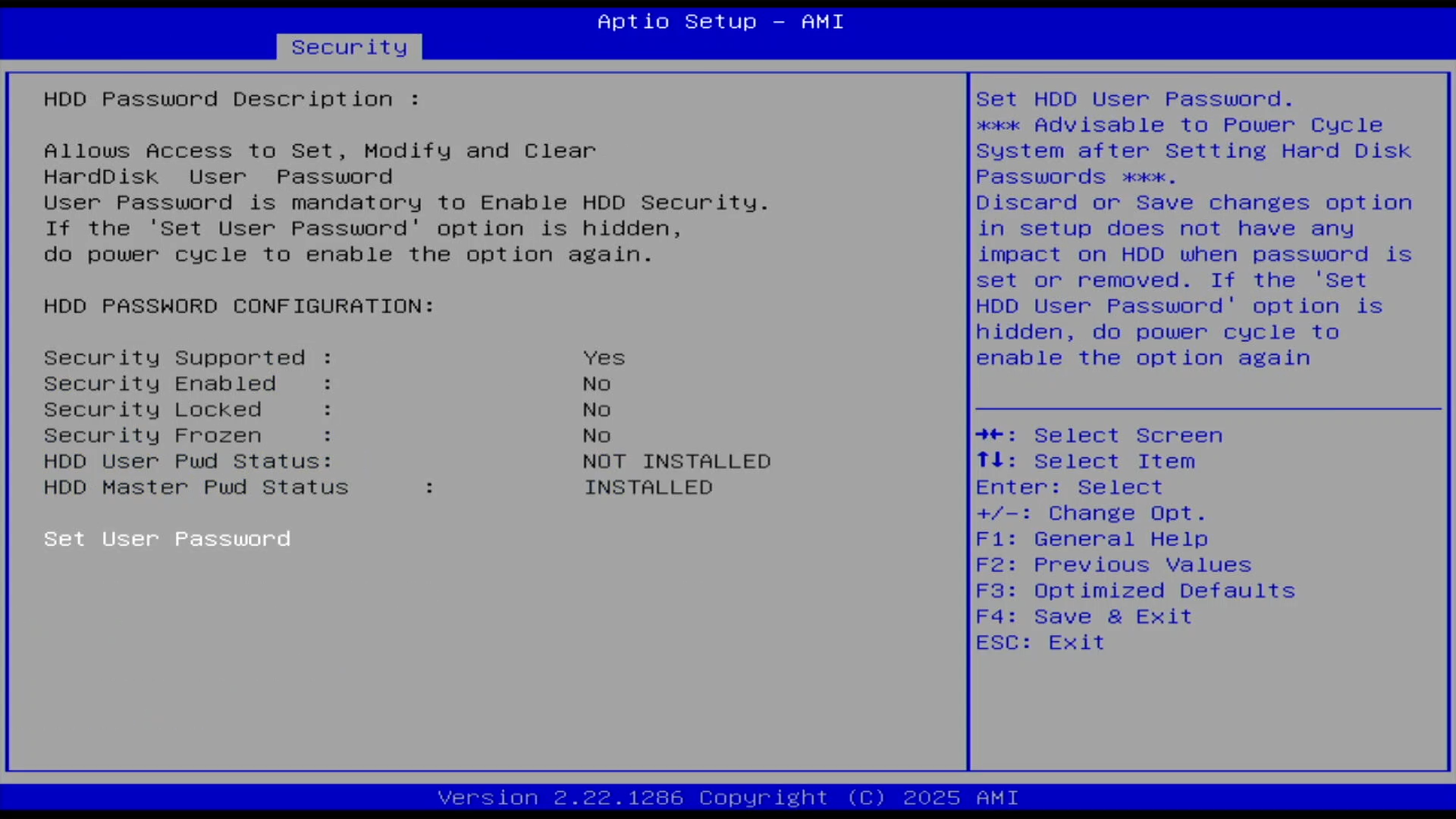Click F4: Save & Exit entry
This screenshot has width=1456, height=819.
1083,617
